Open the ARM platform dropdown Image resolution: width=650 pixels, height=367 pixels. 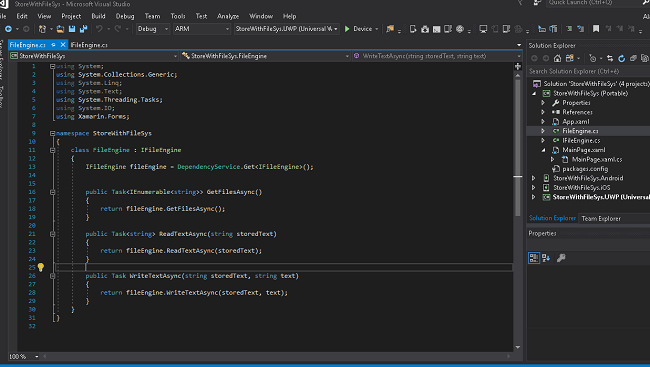tap(201, 29)
